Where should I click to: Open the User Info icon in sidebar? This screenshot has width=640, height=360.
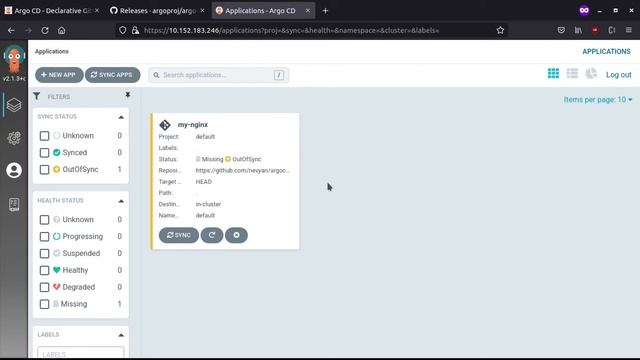pos(14,170)
